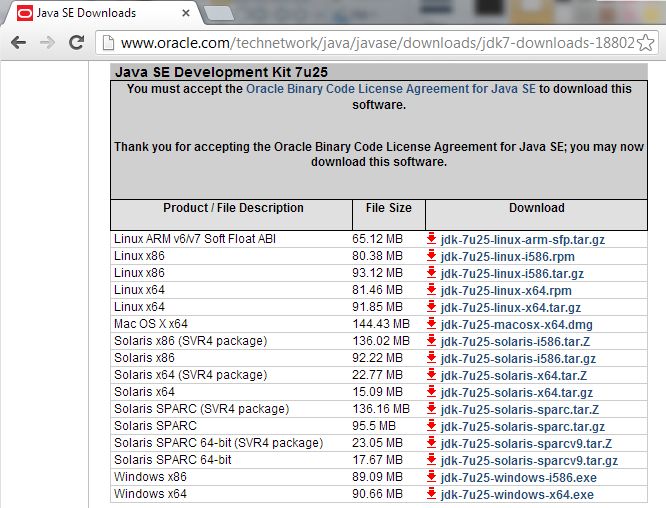Click the '90.66 MB' file size

click(377, 494)
